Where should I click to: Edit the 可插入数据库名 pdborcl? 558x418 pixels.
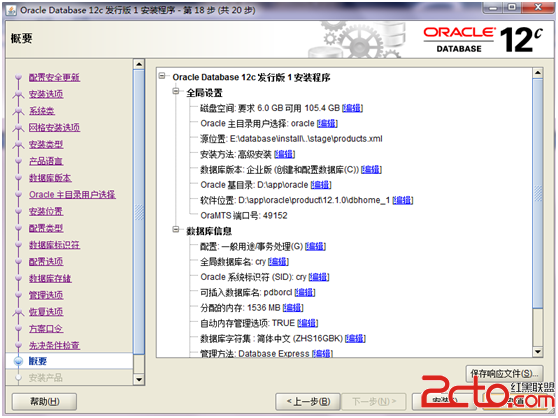point(305,292)
